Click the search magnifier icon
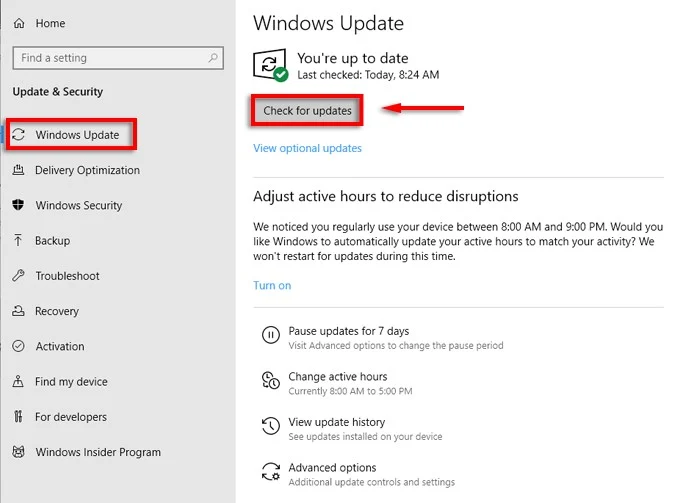 [212, 58]
